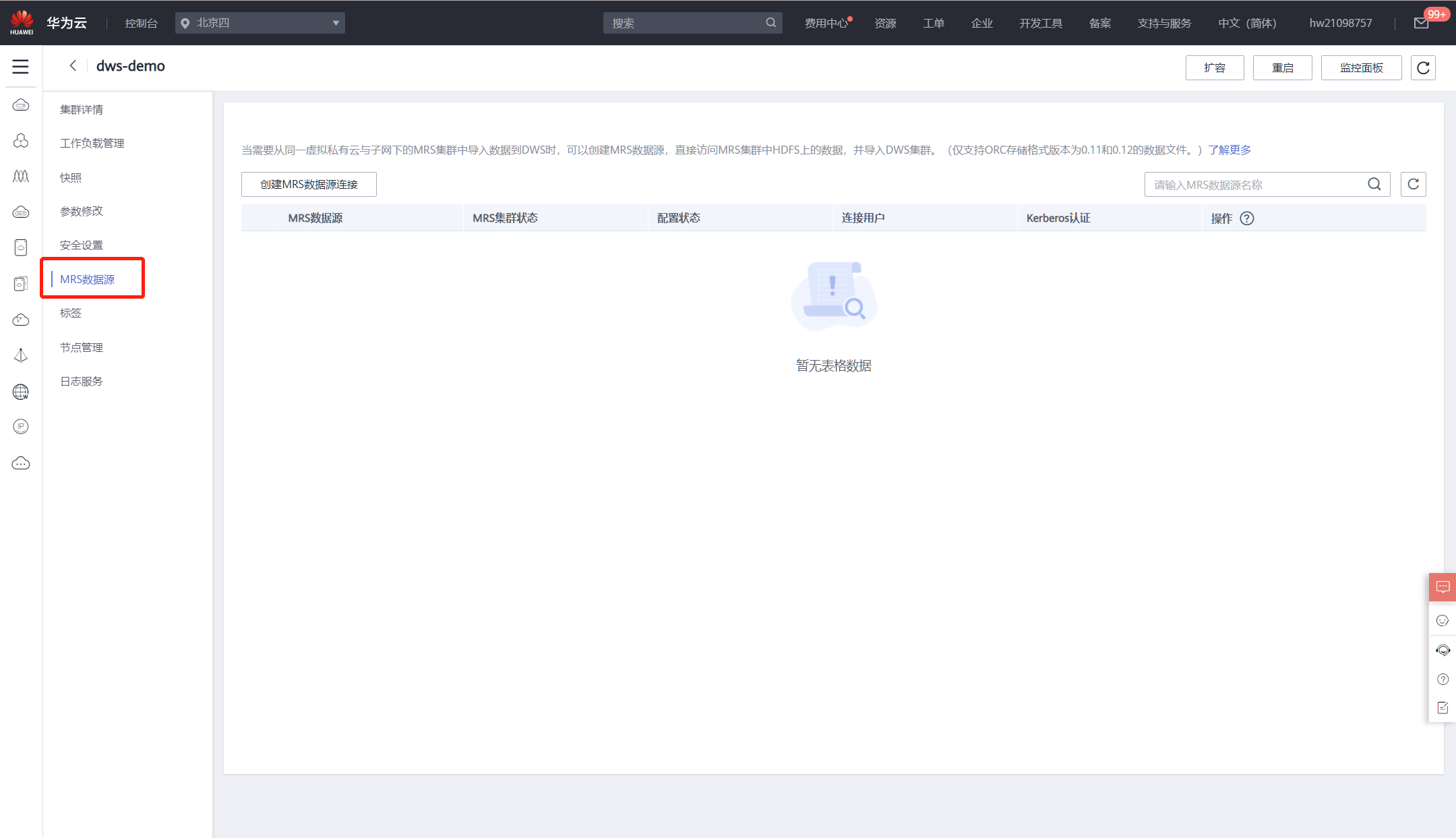Open the customer service headset icon
This screenshot has width=1456, height=838.
click(x=1443, y=650)
